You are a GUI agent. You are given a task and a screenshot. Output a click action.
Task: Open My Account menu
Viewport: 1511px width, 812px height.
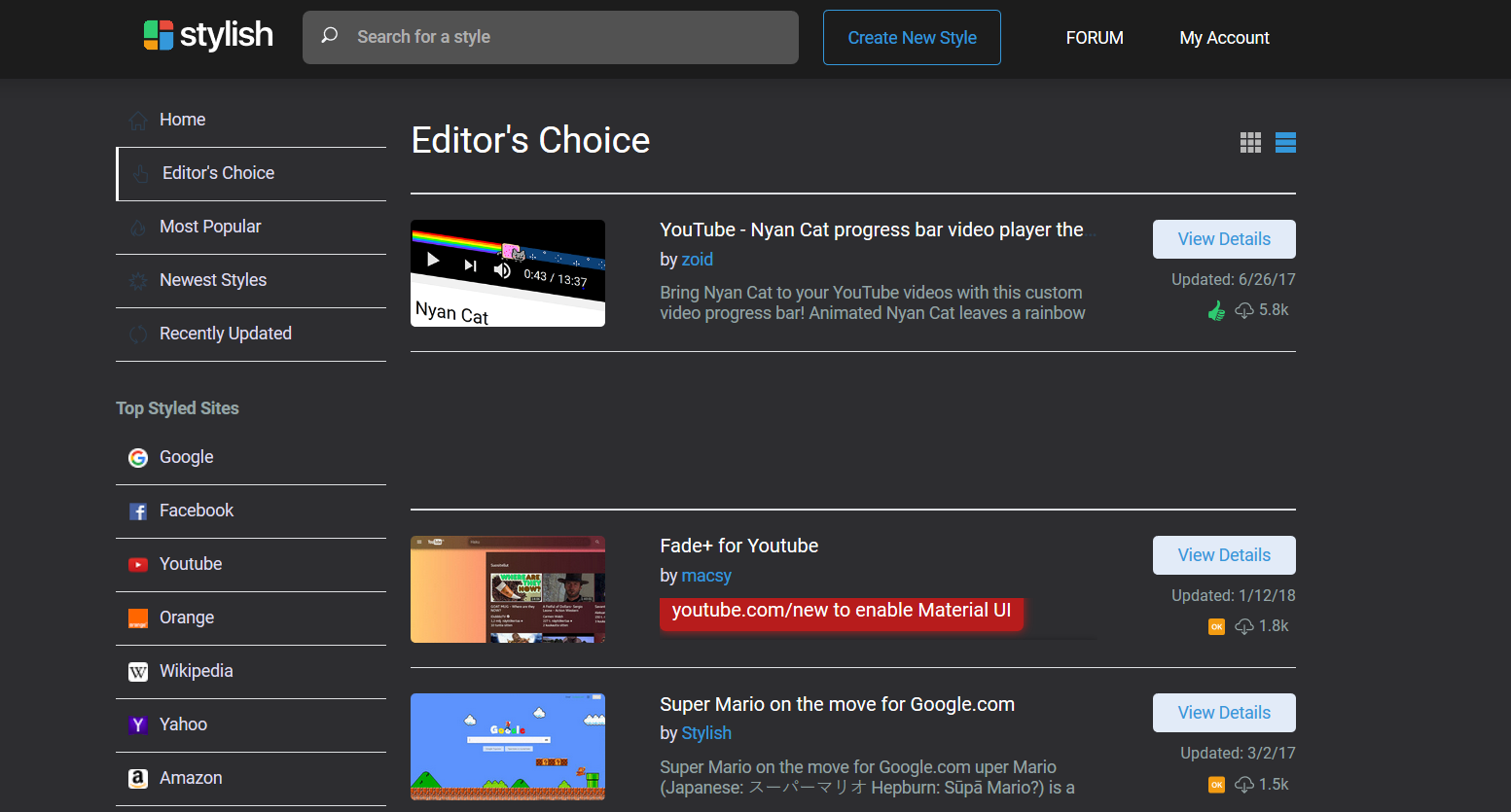tap(1224, 38)
